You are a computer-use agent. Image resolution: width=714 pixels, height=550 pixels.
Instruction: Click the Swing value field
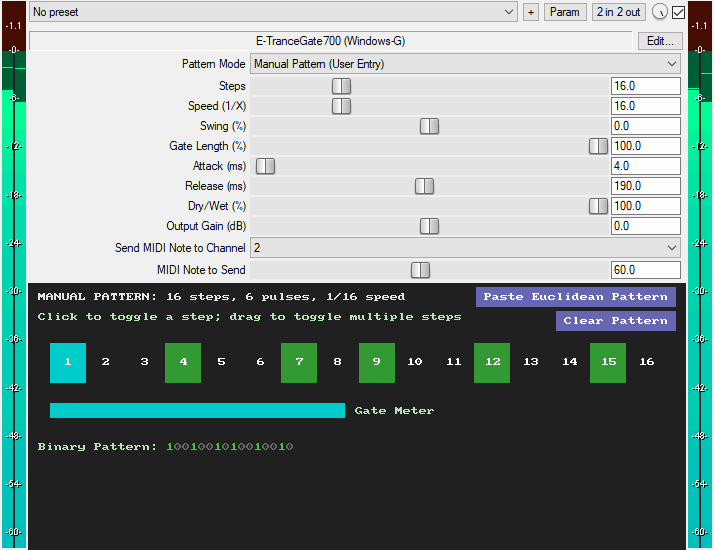click(646, 126)
